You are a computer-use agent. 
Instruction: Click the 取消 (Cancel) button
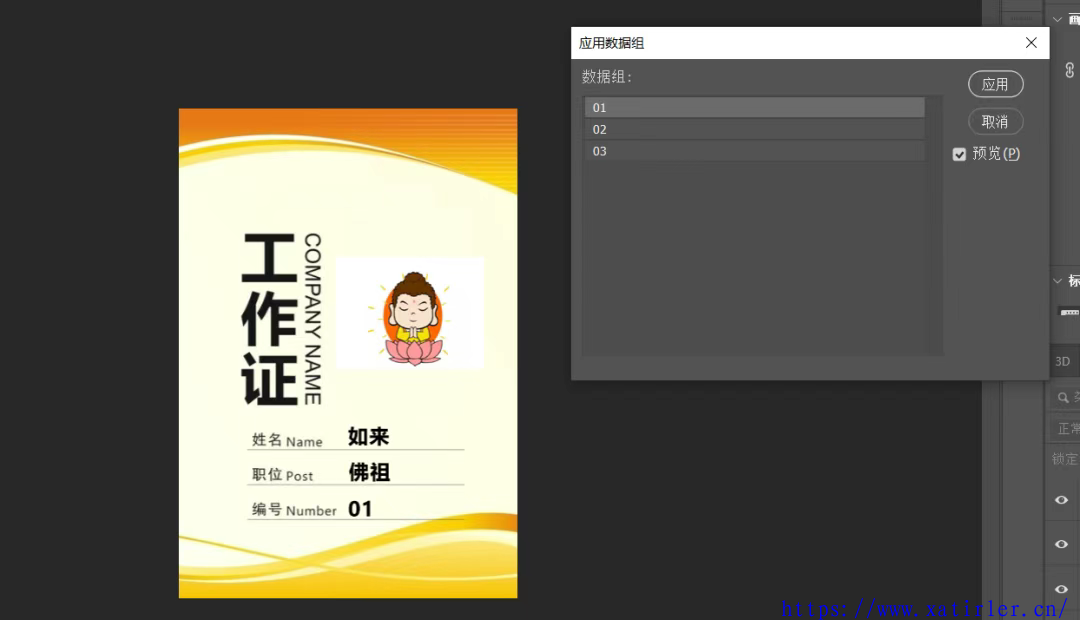[x=995, y=122]
